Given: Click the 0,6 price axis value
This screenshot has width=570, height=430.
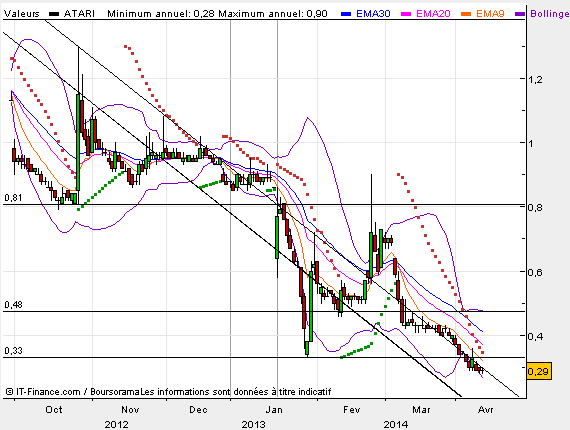Looking at the screenshot, I should pos(535,272).
